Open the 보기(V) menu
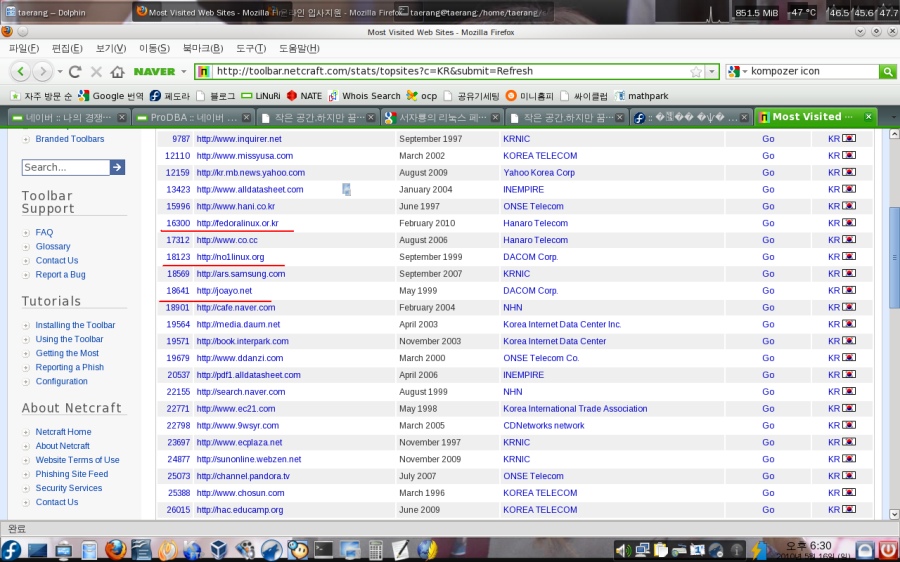900x562 pixels. [111, 48]
